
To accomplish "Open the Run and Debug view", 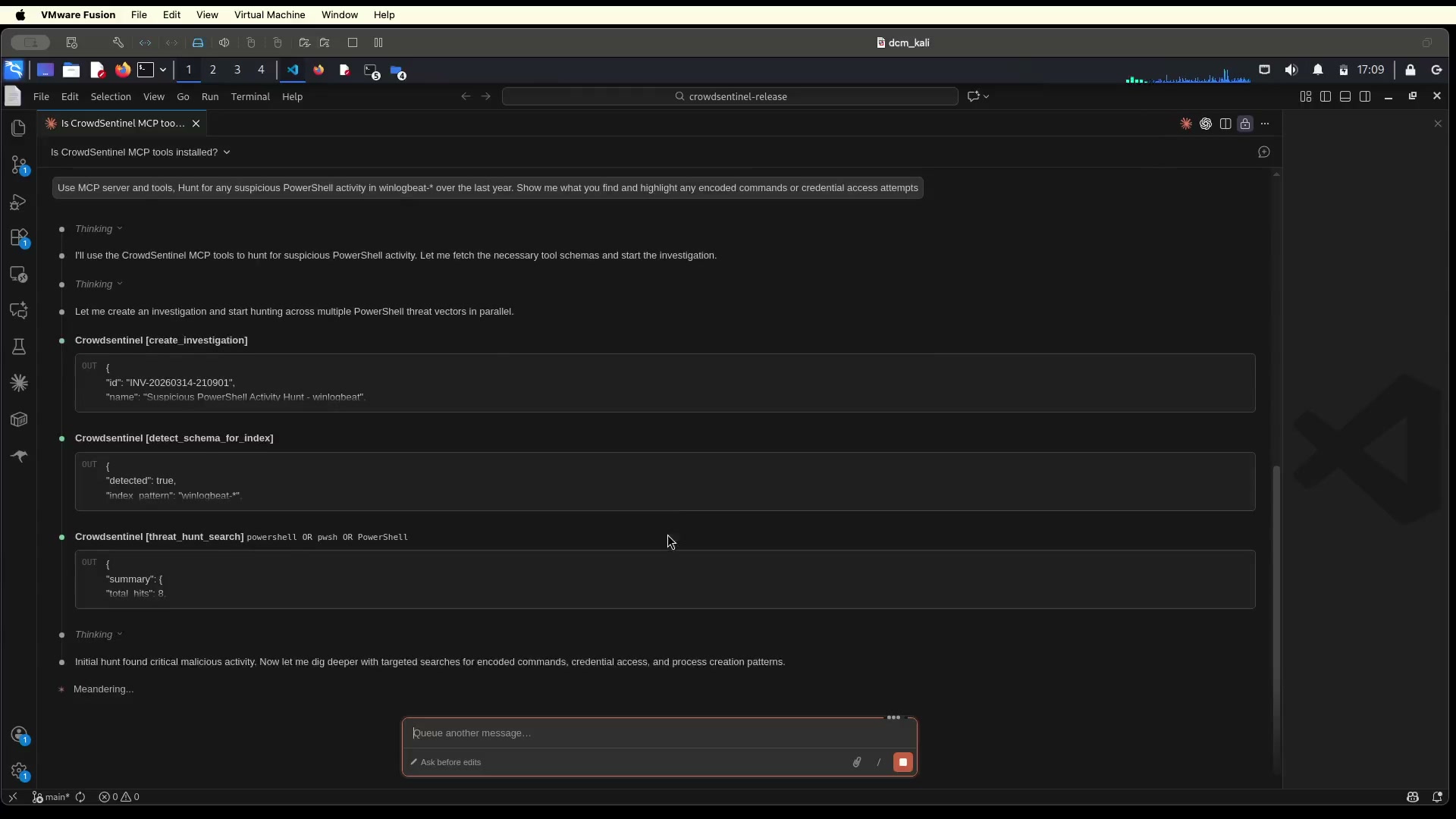I will coord(19,202).
